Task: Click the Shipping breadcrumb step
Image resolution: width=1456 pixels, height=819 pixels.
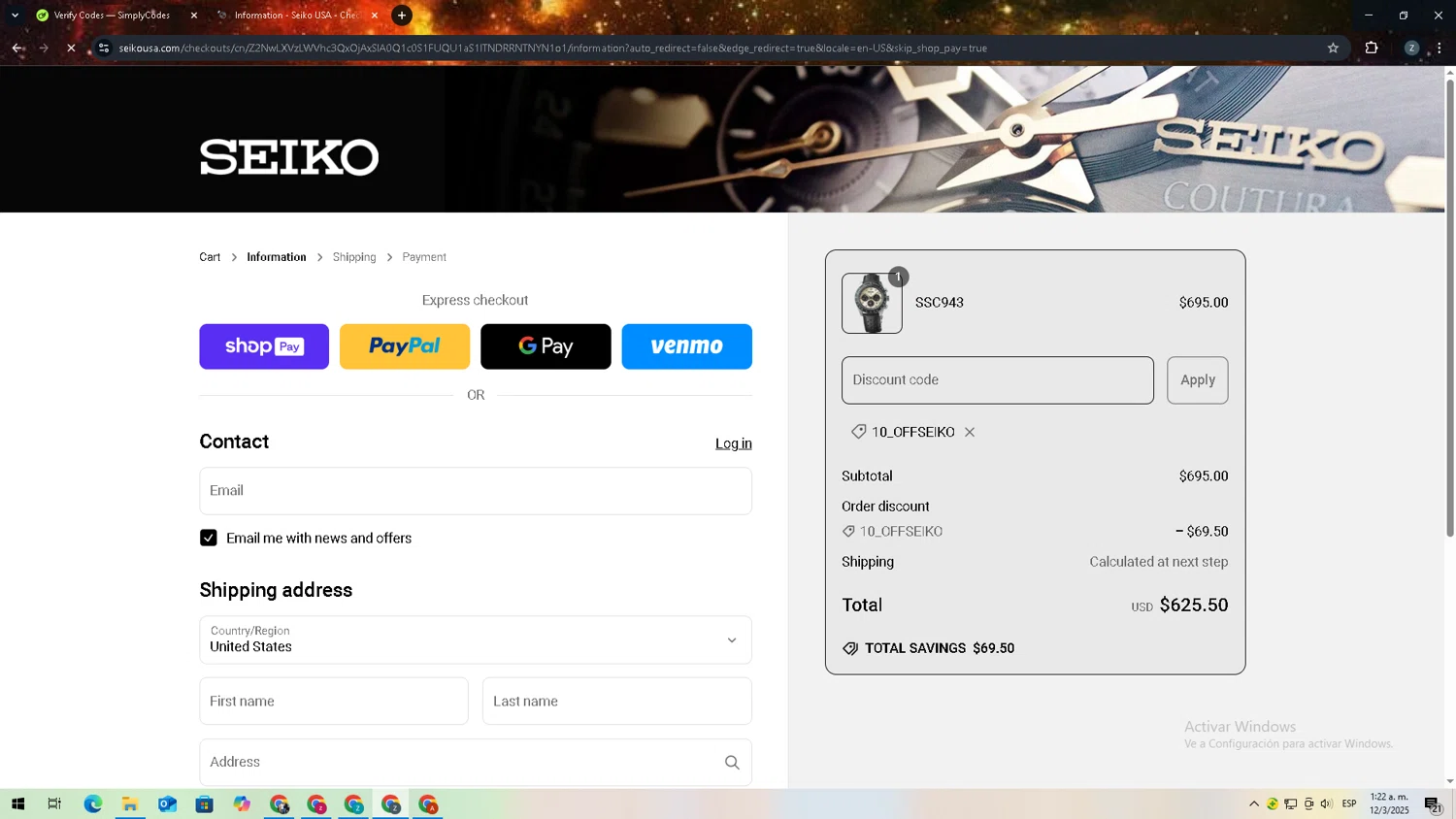Action: [x=354, y=257]
